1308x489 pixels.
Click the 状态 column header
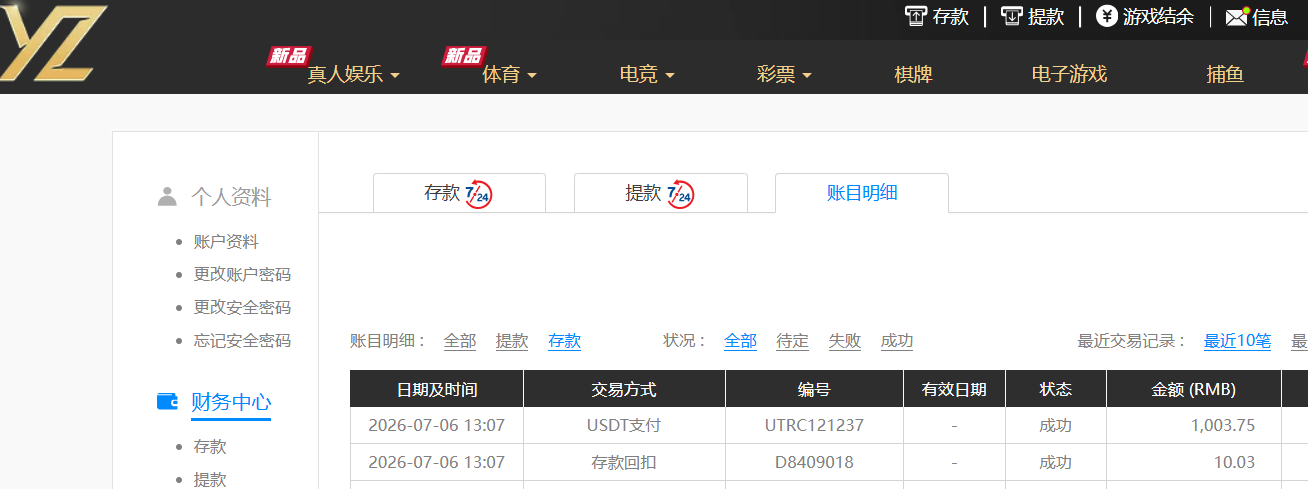click(x=1055, y=389)
